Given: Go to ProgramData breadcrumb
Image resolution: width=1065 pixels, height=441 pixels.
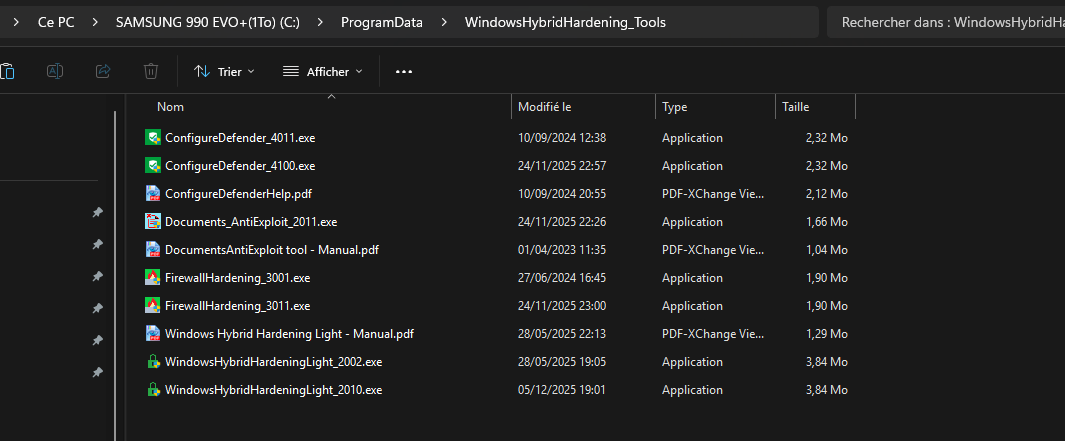Looking at the screenshot, I should 382,22.
